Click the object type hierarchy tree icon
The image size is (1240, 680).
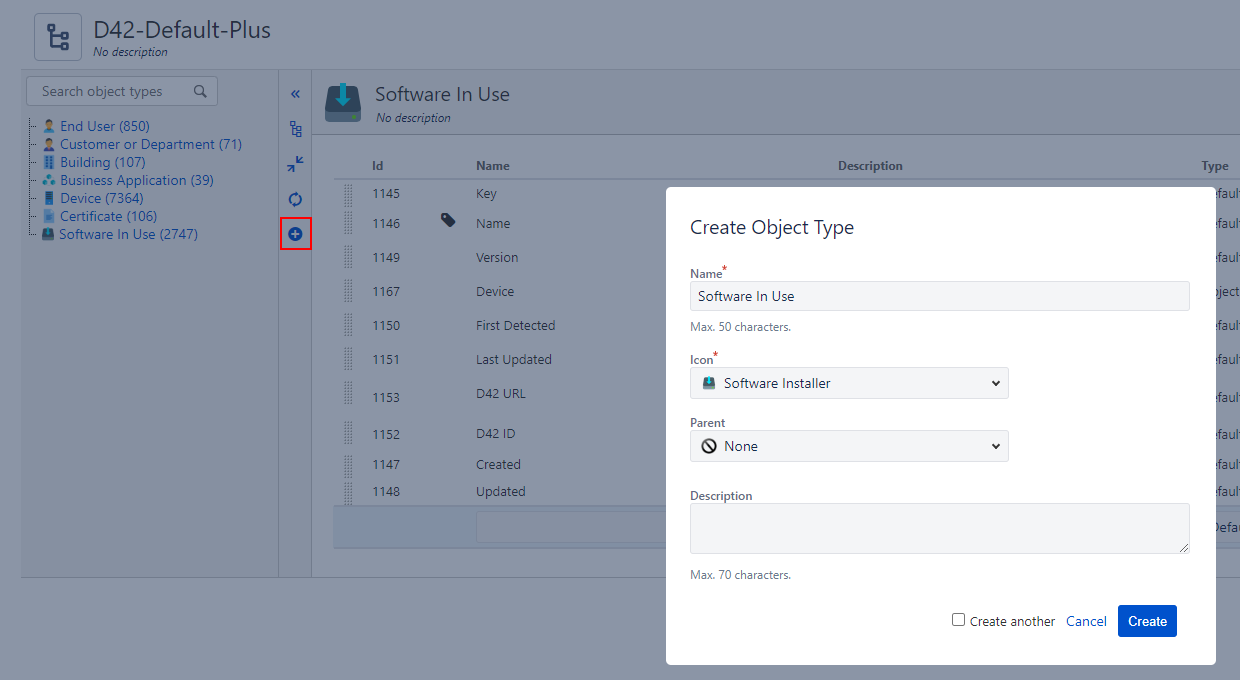pos(295,129)
